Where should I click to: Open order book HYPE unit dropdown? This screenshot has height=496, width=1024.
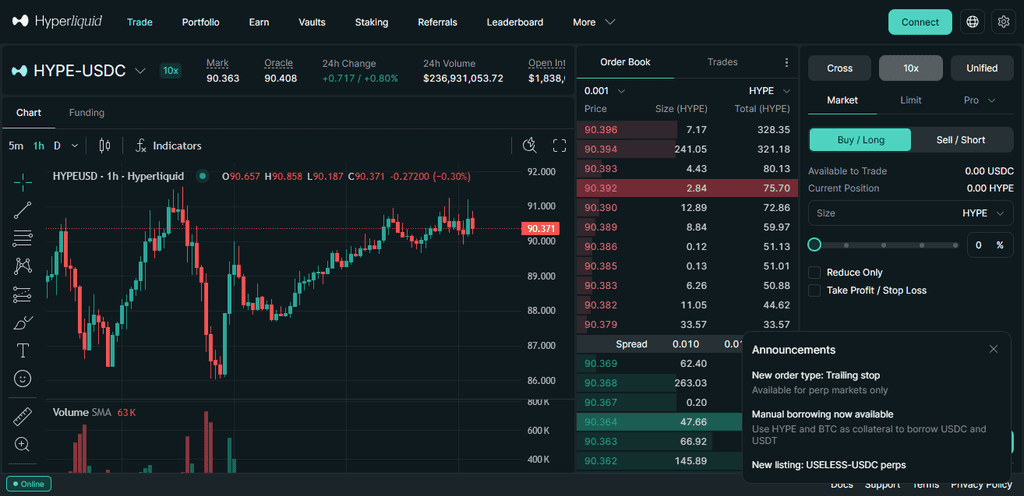pyautogui.click(x=769, y=91)
